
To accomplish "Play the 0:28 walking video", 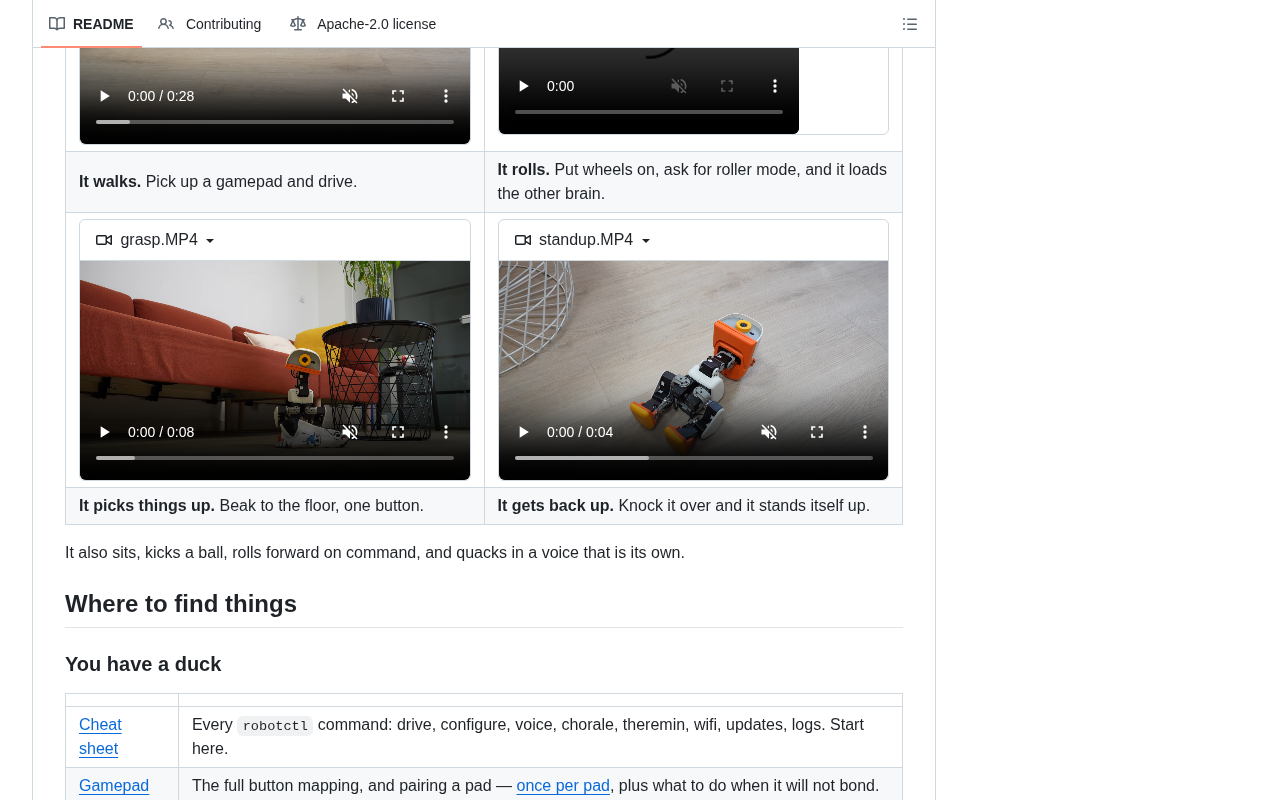I will click(x=104, y=96).
